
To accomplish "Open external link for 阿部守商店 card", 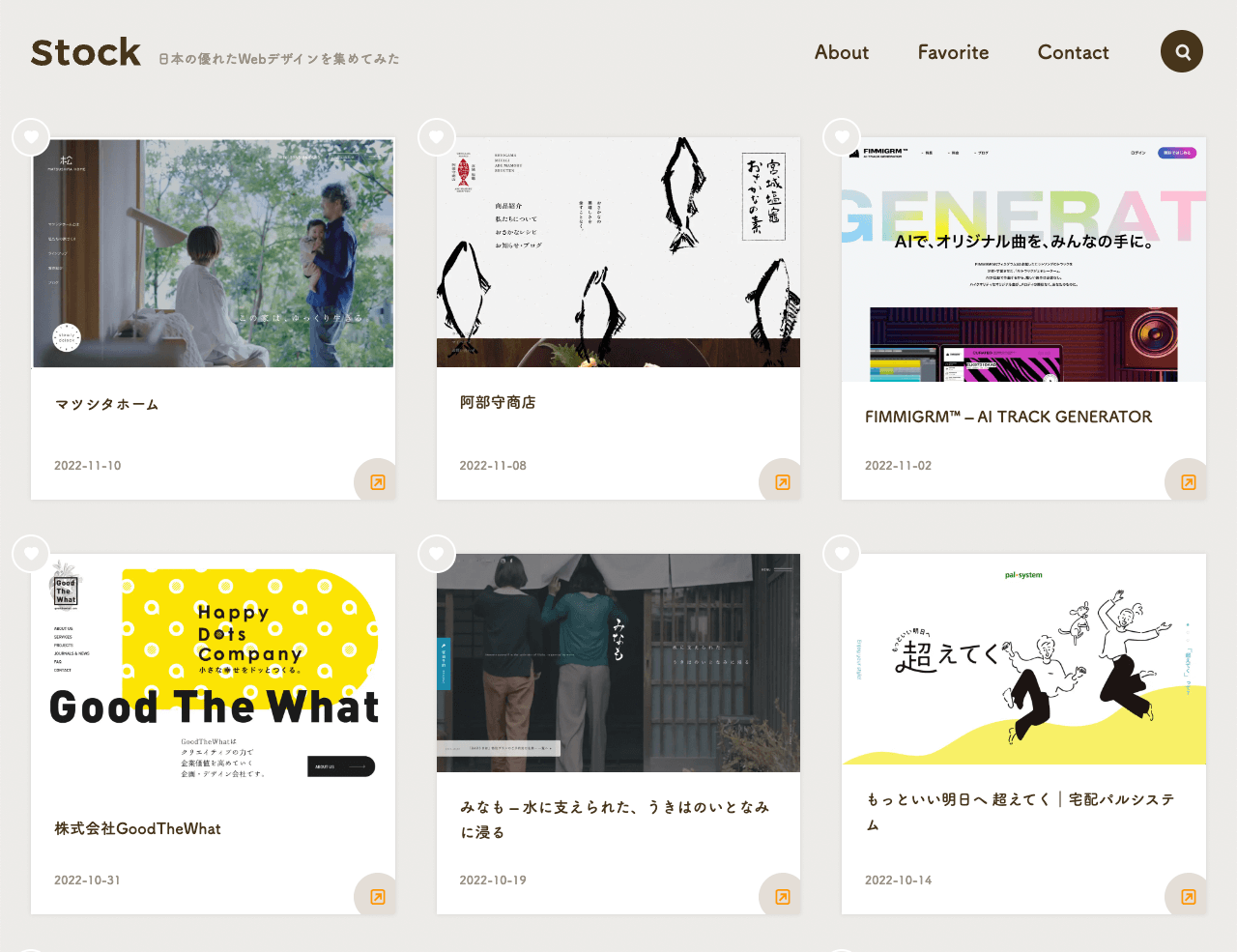I will (x=782, y=481).
